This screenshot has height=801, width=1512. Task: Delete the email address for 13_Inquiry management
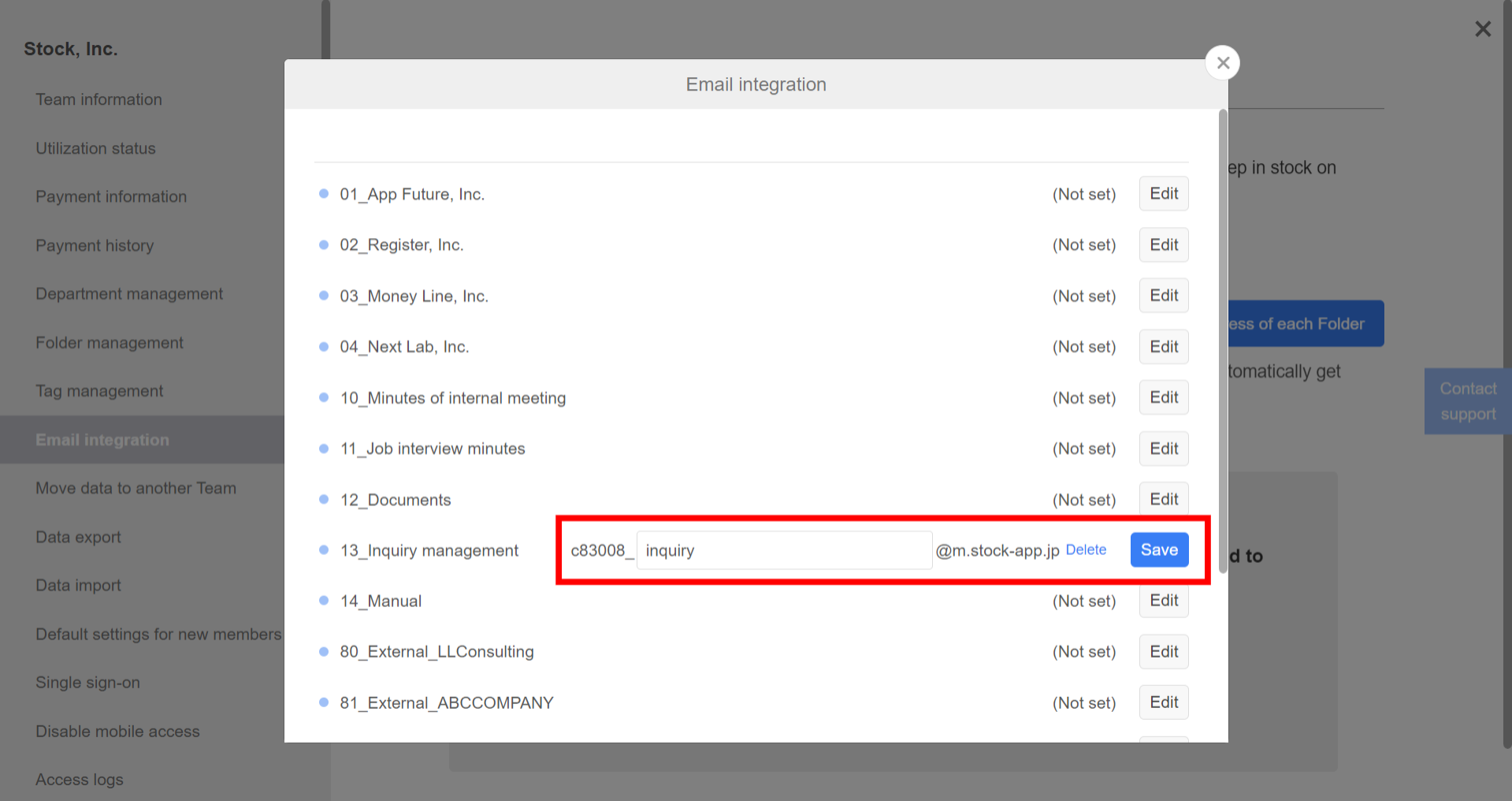[1086, 550]
